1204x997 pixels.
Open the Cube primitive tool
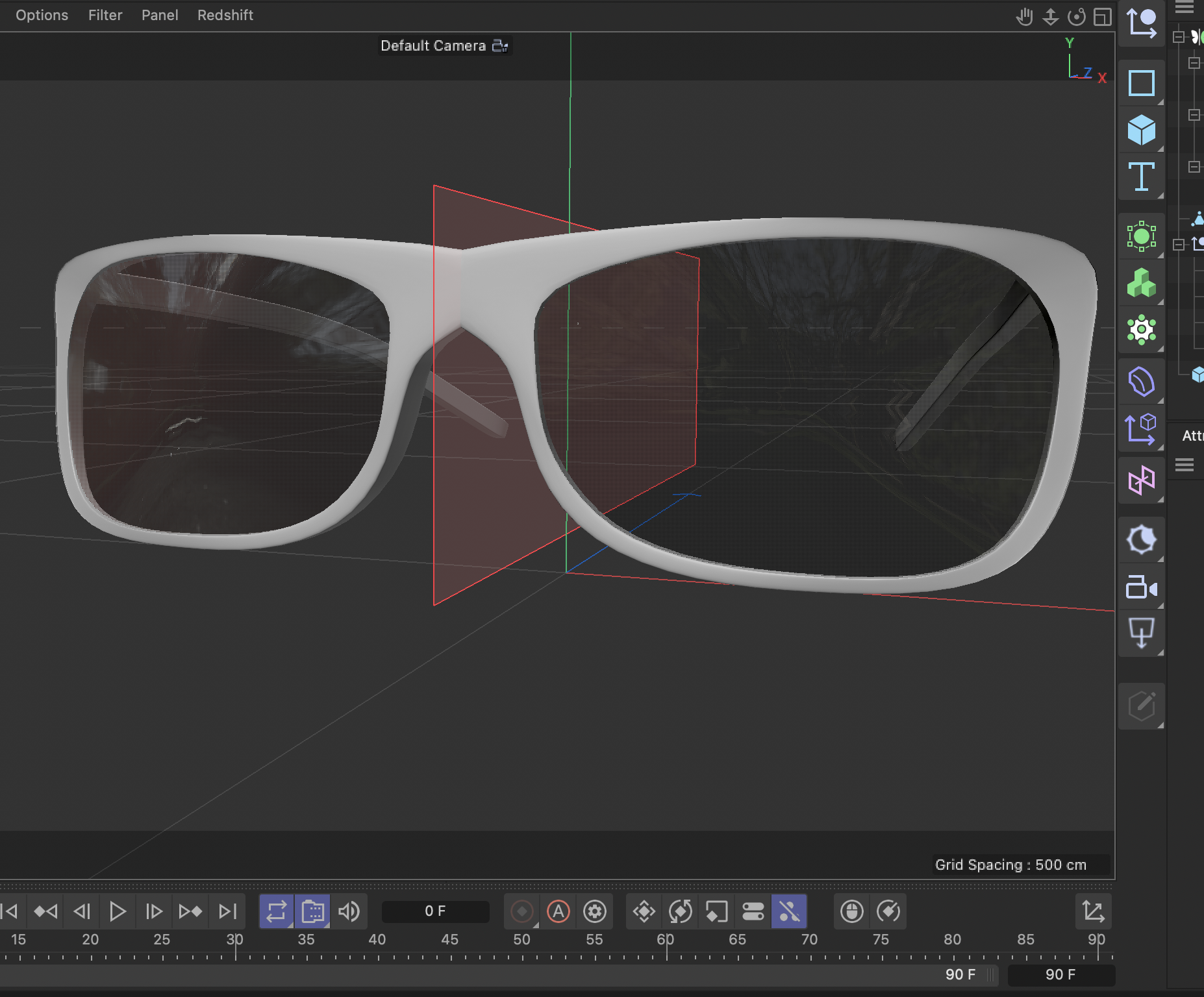pos(1142,130)
